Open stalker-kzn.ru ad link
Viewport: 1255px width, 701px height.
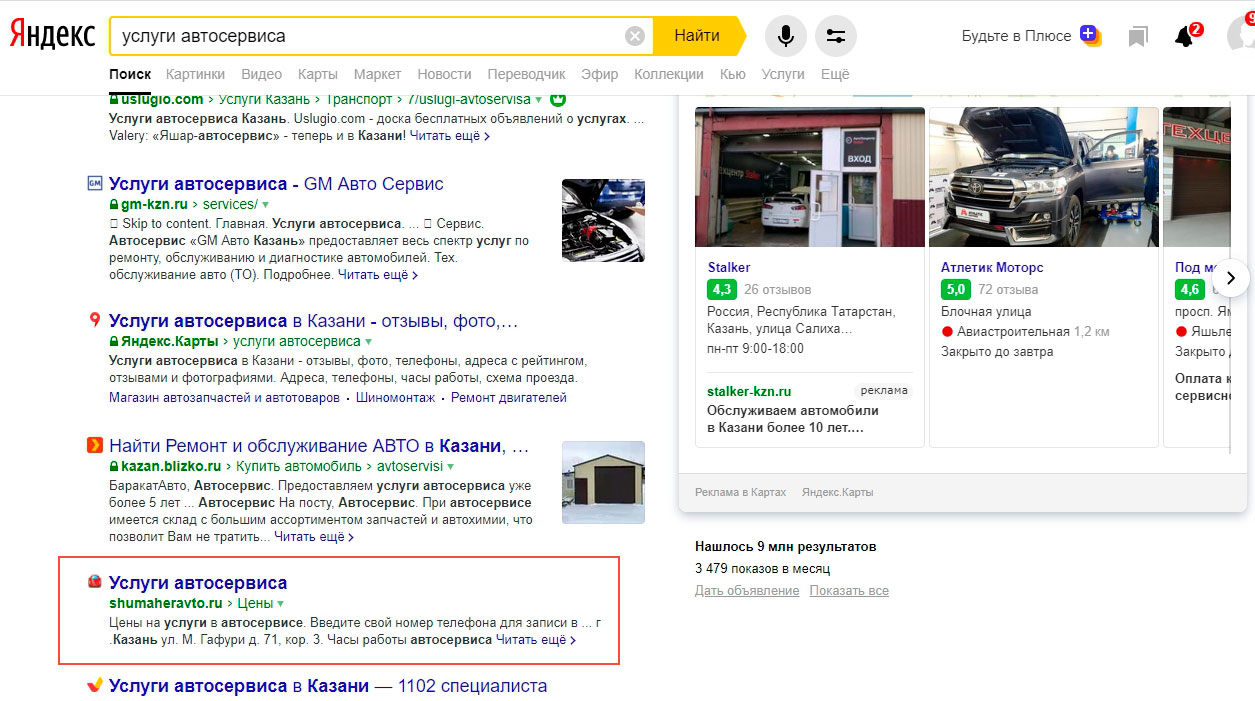click(x=749, y=391)
